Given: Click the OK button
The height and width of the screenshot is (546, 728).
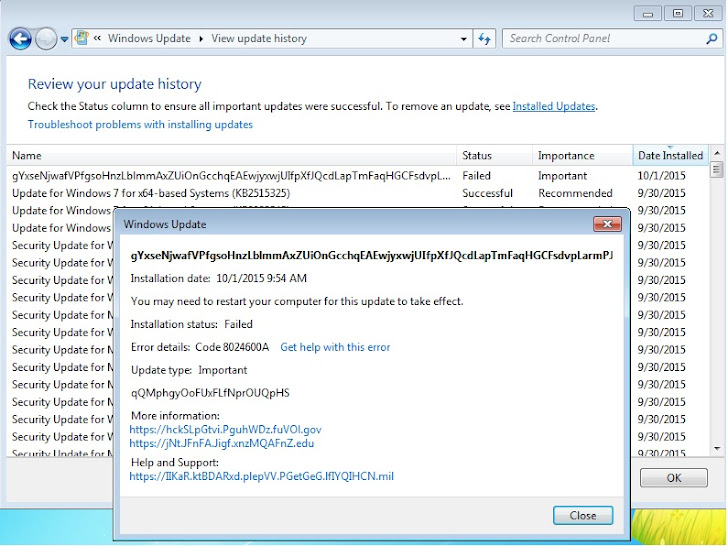Looking at the screenshot, I should point(674,478).
